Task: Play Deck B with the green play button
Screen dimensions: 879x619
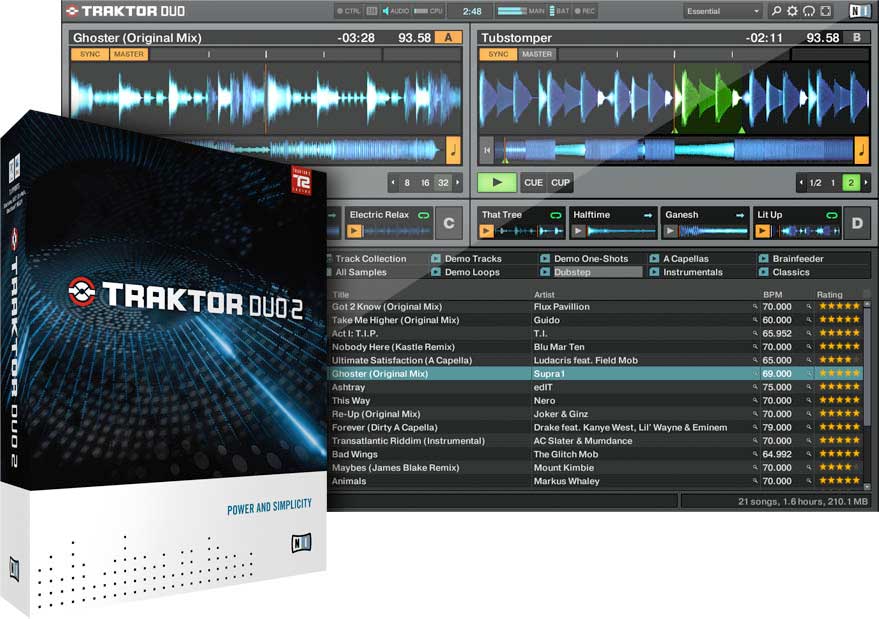Action: coord(497,183)
